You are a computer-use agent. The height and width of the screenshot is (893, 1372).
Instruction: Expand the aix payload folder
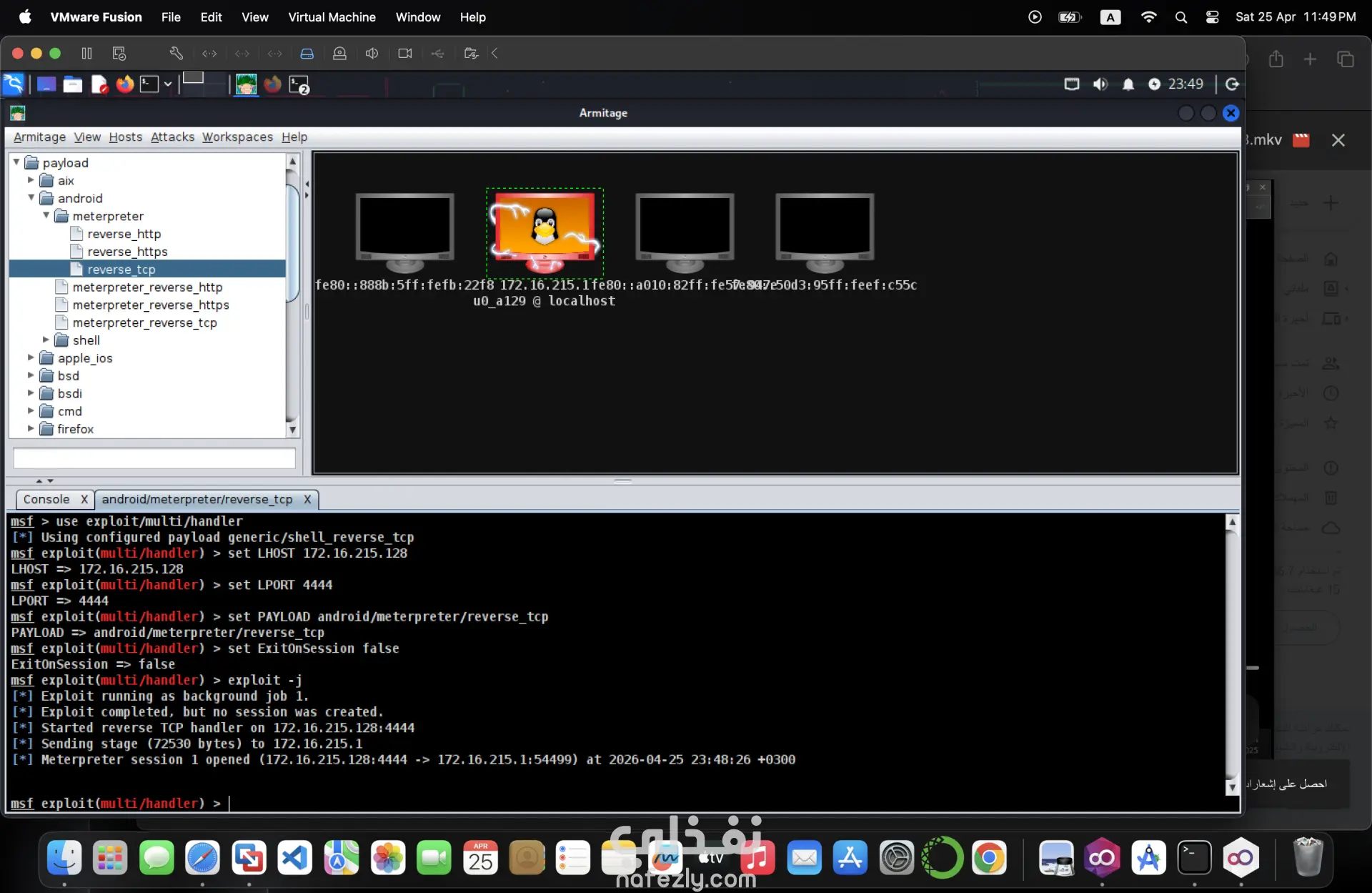click(x=31, y=180)
